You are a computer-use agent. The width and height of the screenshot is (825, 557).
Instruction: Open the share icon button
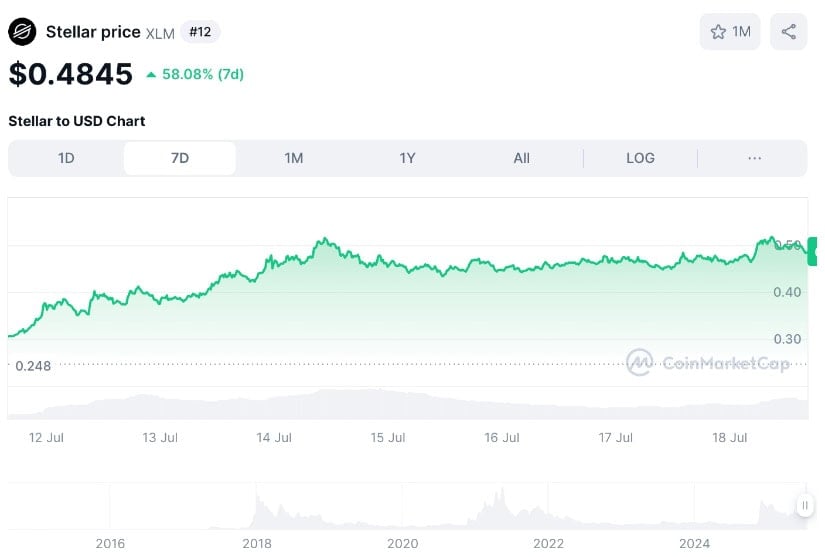pyautogui.click(x=788, y=32)
